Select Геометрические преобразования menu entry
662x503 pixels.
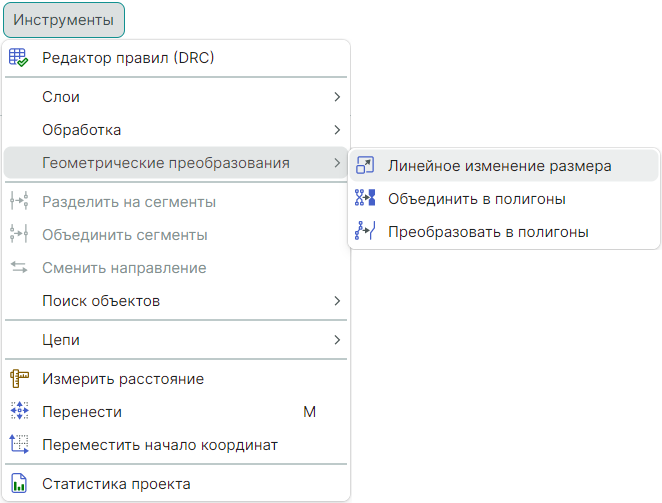[166, 163]
